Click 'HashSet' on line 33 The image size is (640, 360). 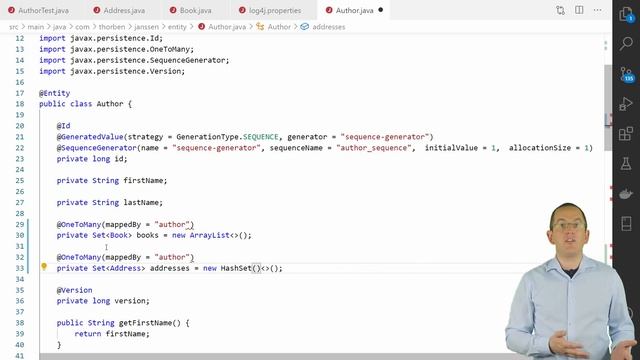[236, 268]
